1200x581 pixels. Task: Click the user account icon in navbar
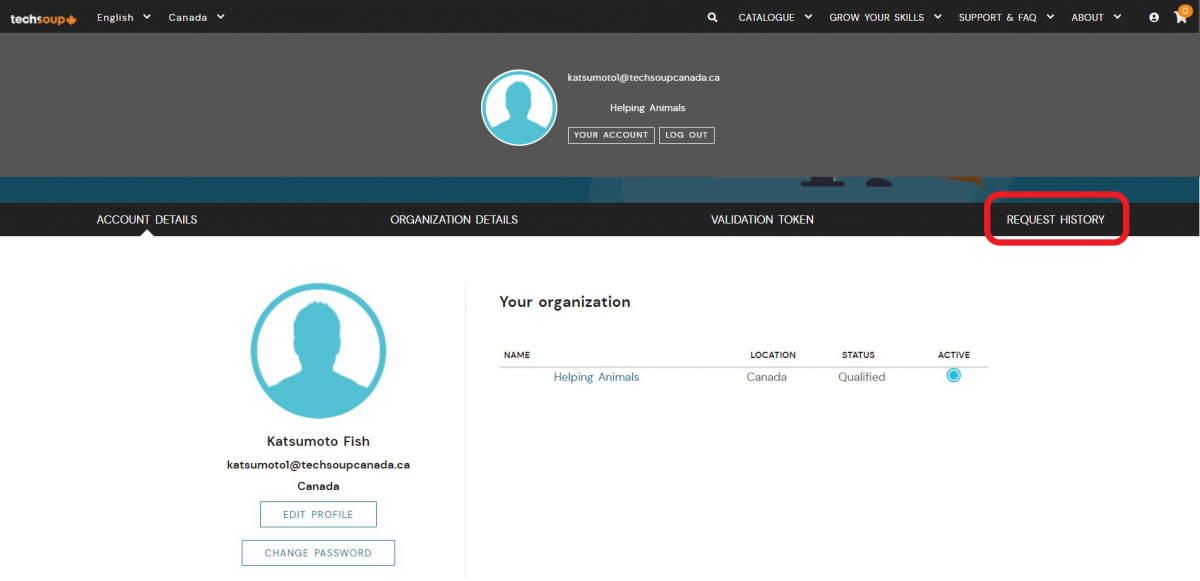click(x=1154, y=18)
